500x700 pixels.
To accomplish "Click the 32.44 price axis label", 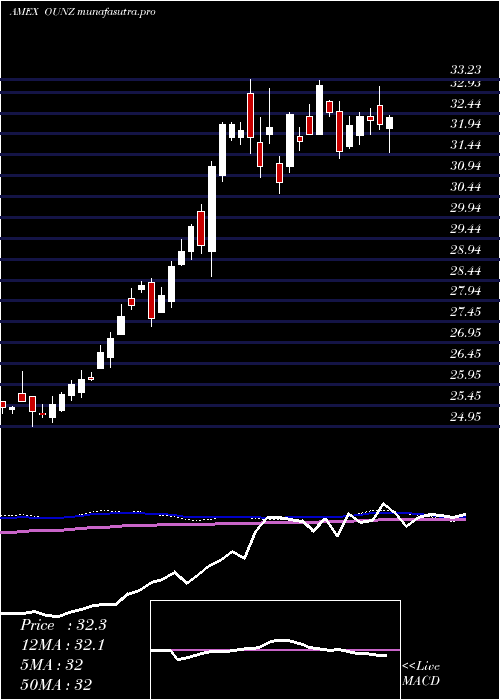I will (x=466, y=104).
